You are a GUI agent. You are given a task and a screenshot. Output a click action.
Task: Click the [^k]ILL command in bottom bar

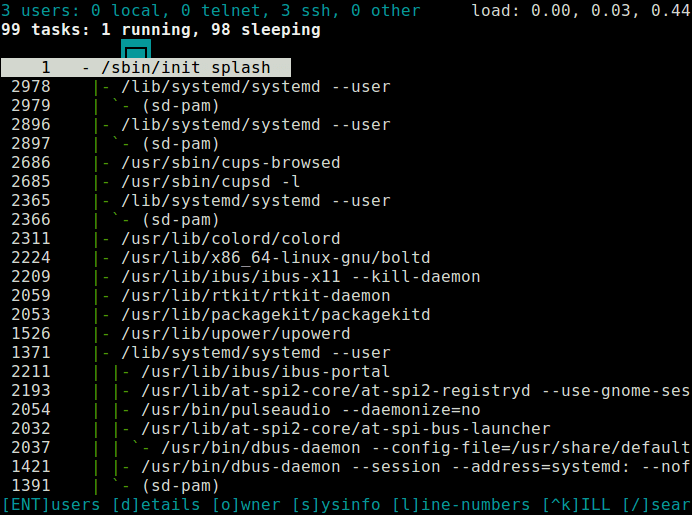point(576,505)
